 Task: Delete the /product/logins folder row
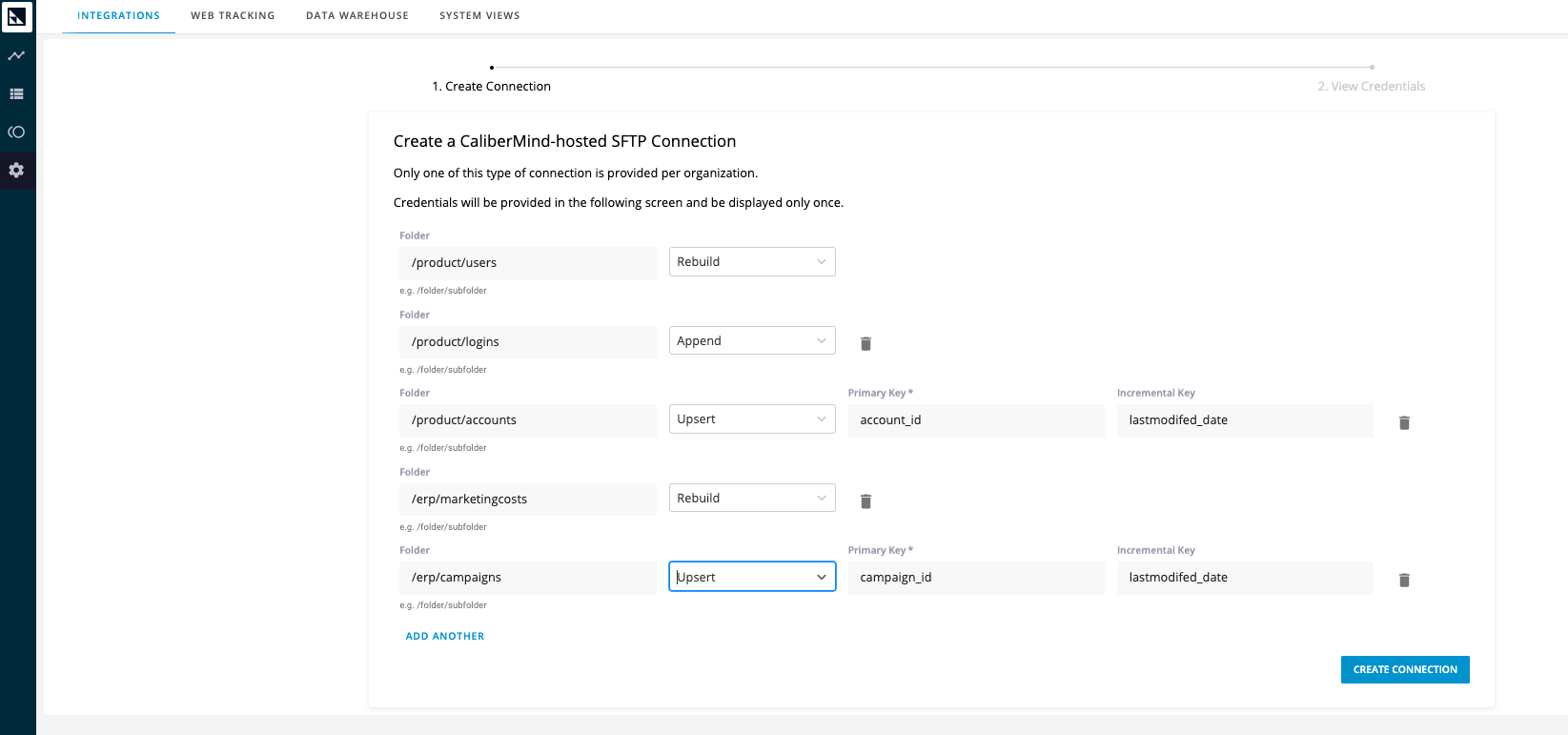[x=865, y=343]
